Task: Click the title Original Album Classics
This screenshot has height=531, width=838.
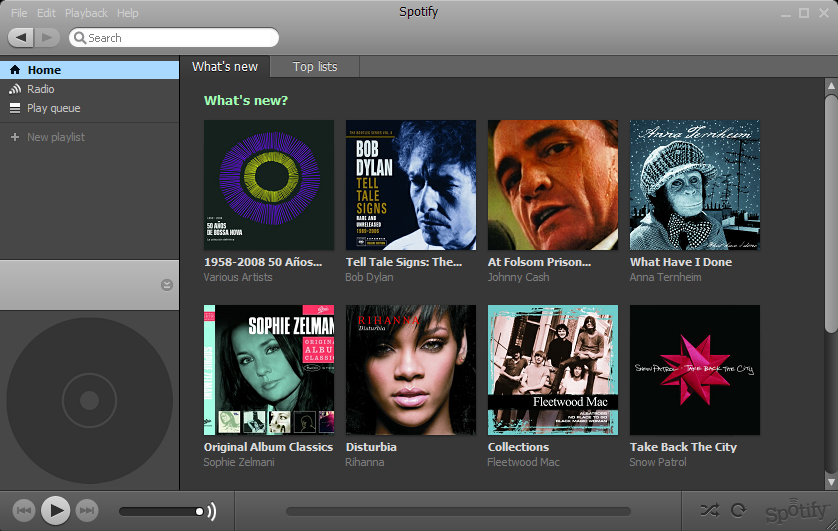Action: click(268, 447)
